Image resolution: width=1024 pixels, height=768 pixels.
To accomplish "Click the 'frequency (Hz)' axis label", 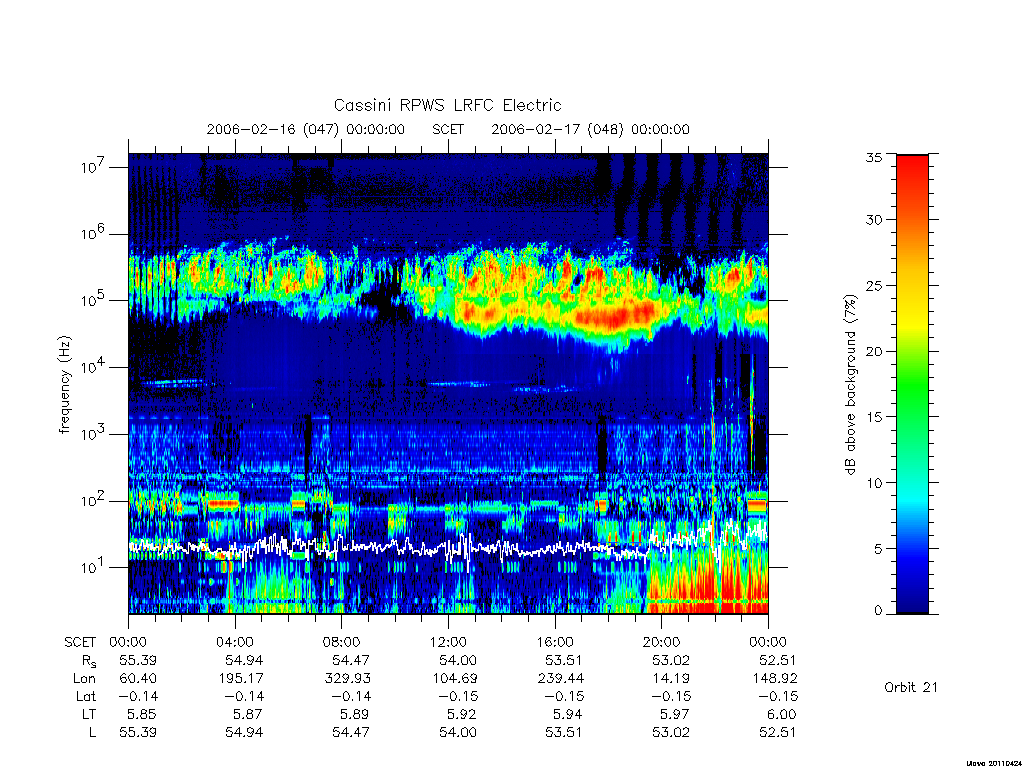I will coord(64,385).
